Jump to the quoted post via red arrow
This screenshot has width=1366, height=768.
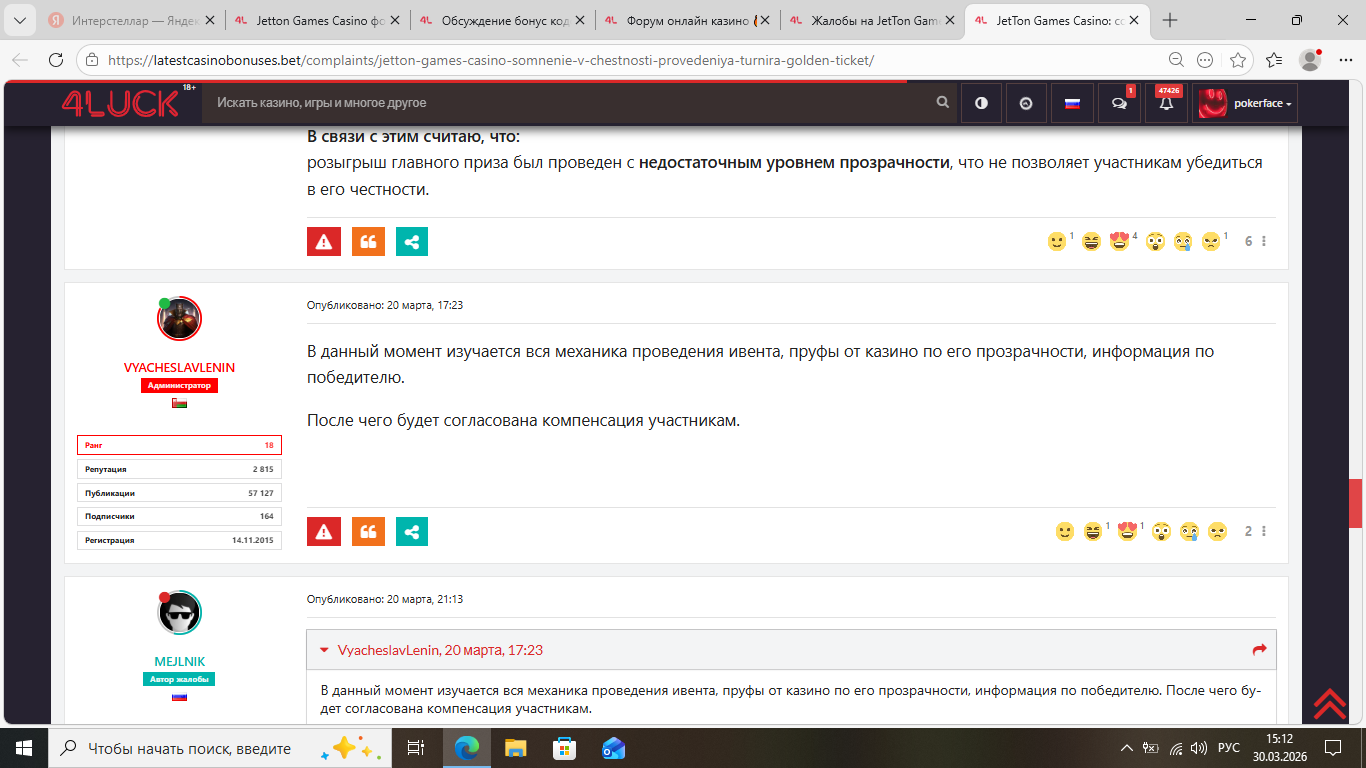point(1259,650)
